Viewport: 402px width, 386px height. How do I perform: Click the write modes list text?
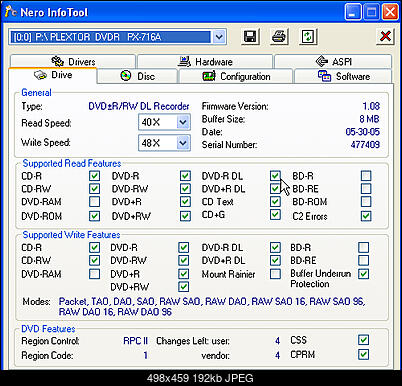click(x=212, y=307)
